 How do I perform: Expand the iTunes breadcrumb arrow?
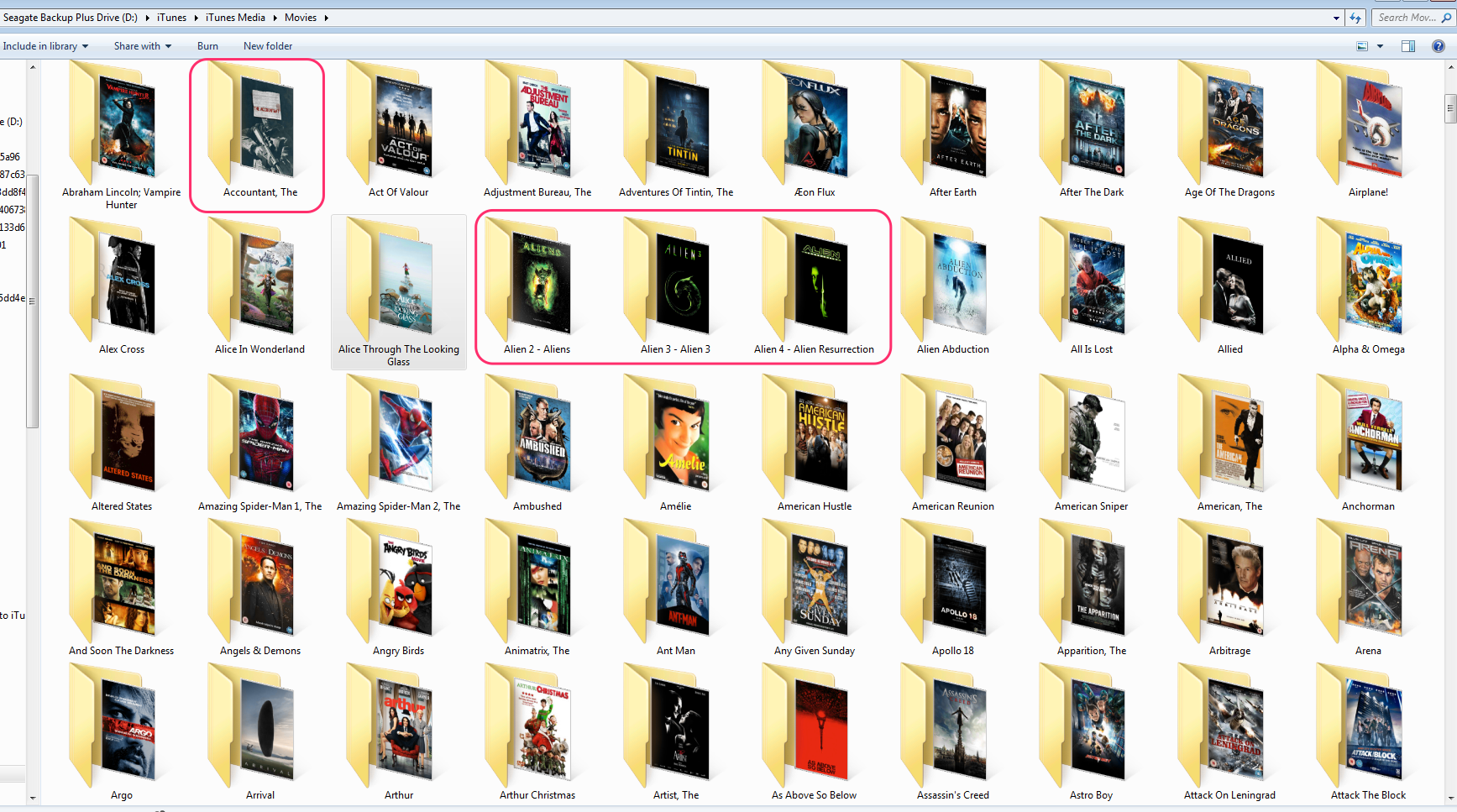196,18
